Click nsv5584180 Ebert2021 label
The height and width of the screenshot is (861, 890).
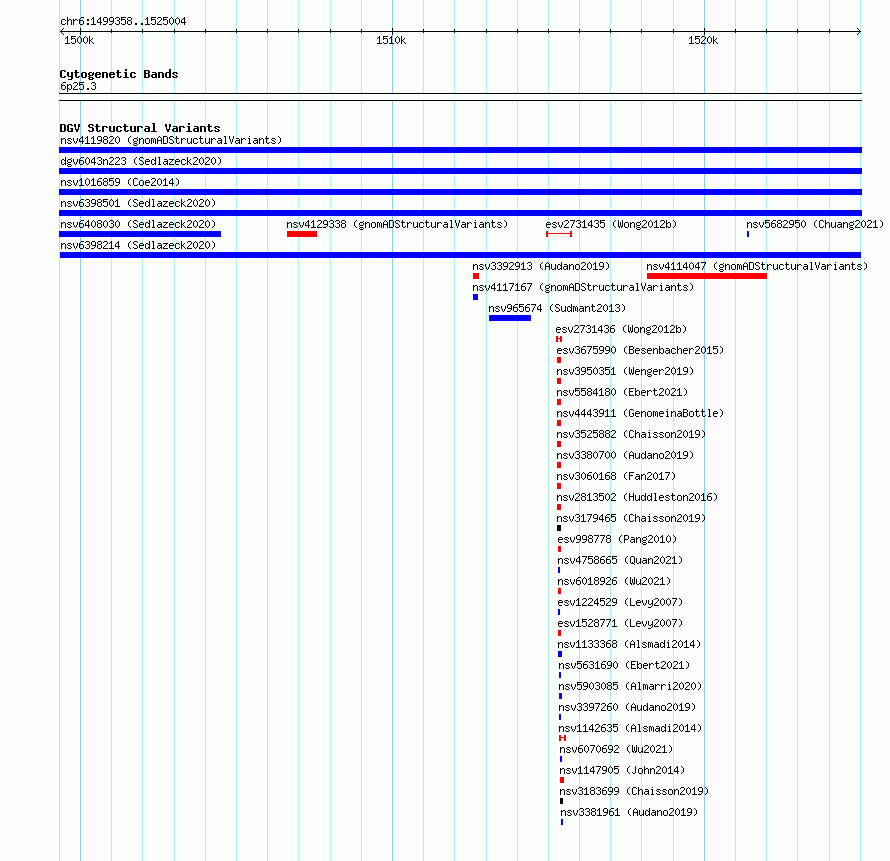pyautogui.click(x=622, y=392)
